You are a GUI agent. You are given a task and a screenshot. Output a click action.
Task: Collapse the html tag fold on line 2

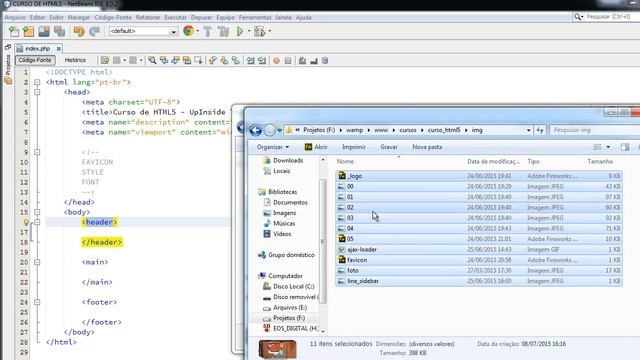37,82
